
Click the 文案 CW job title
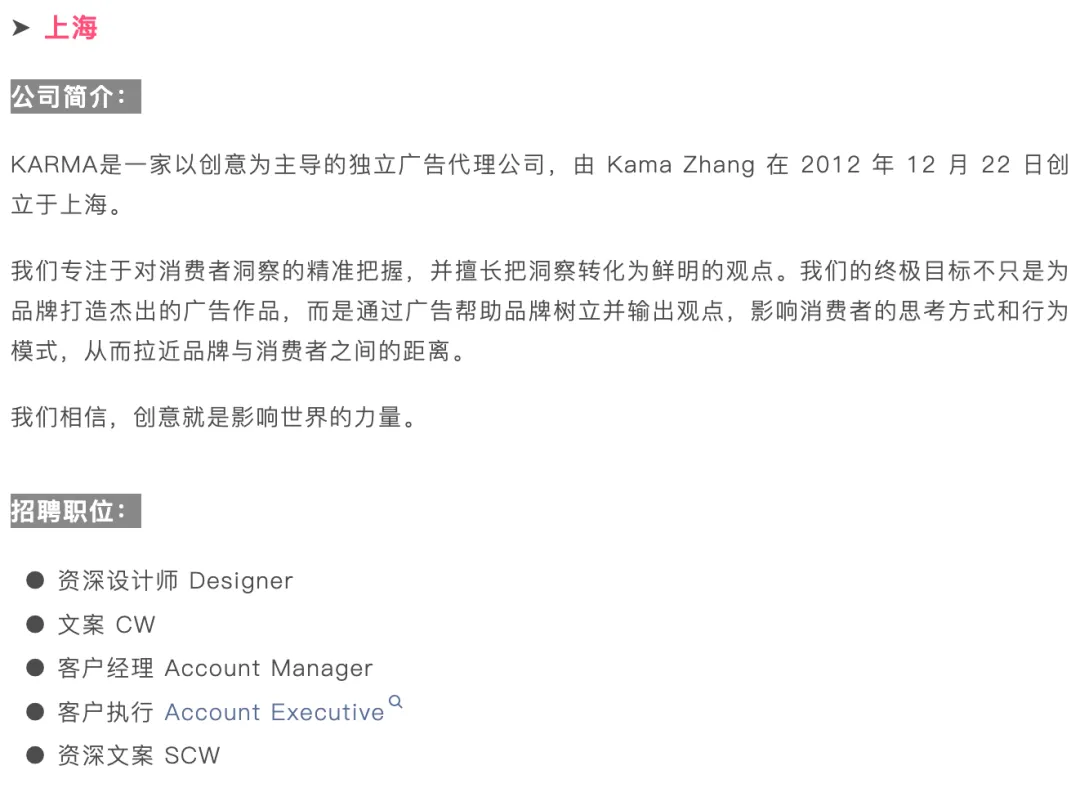107,624
